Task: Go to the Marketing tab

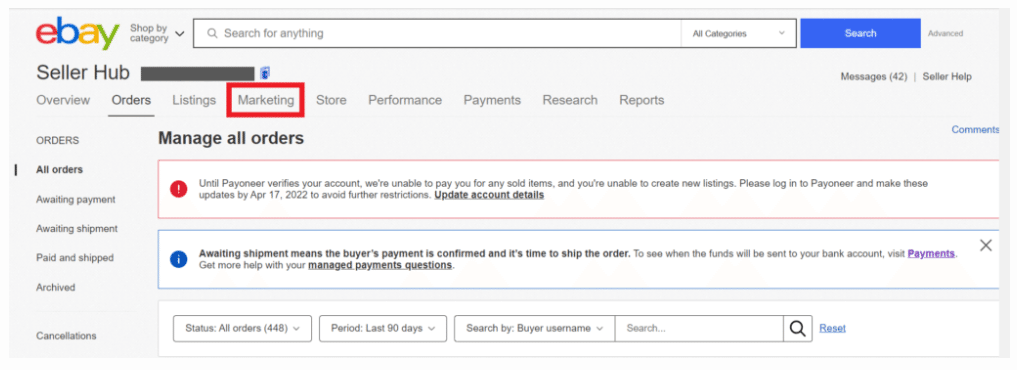Action: (266, 100)
